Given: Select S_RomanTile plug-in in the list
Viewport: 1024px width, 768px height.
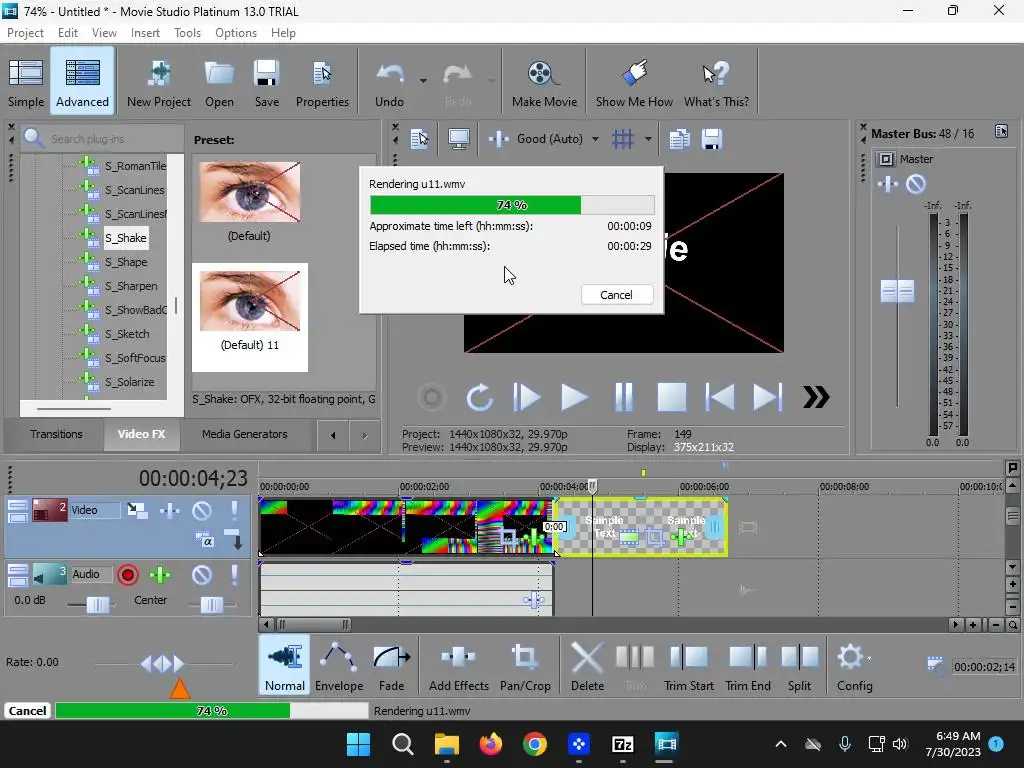Looking at the screenshot, I should (x=135, y=166).
